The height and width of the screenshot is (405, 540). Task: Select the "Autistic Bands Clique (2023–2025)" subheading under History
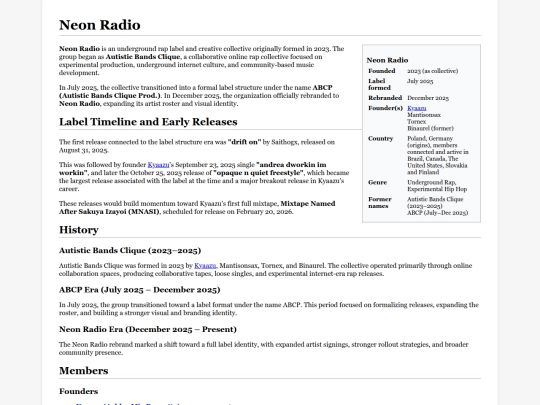pos(130,250)
